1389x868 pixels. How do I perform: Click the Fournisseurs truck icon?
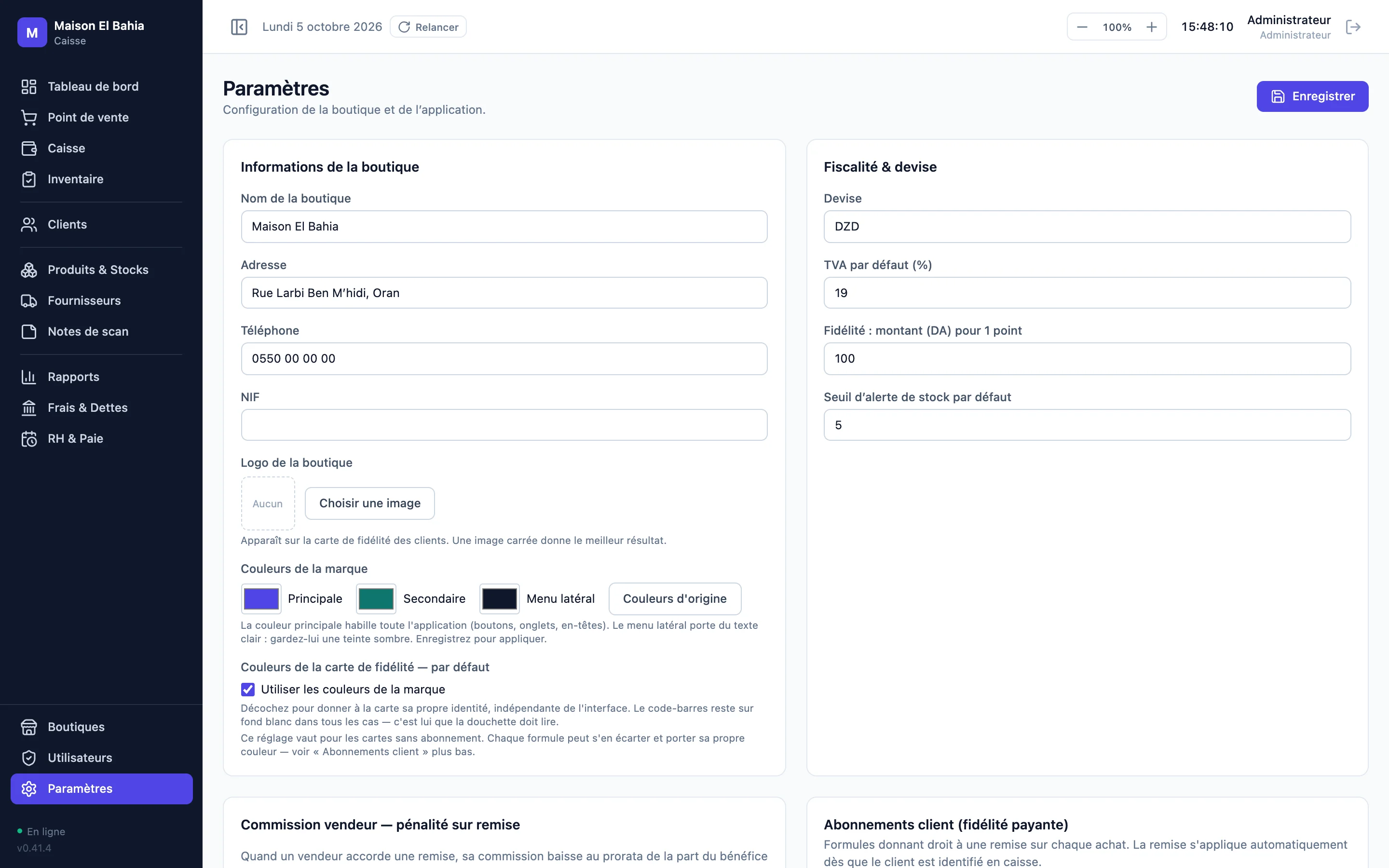[29, 301]
